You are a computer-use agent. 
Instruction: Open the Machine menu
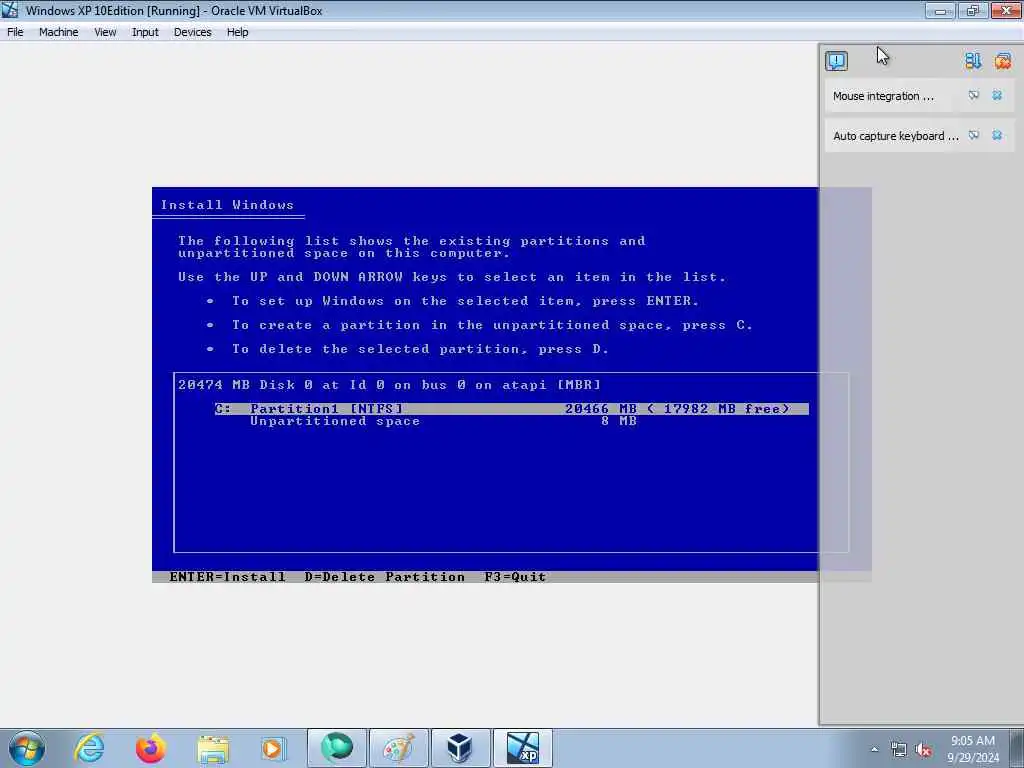(58, 32)
